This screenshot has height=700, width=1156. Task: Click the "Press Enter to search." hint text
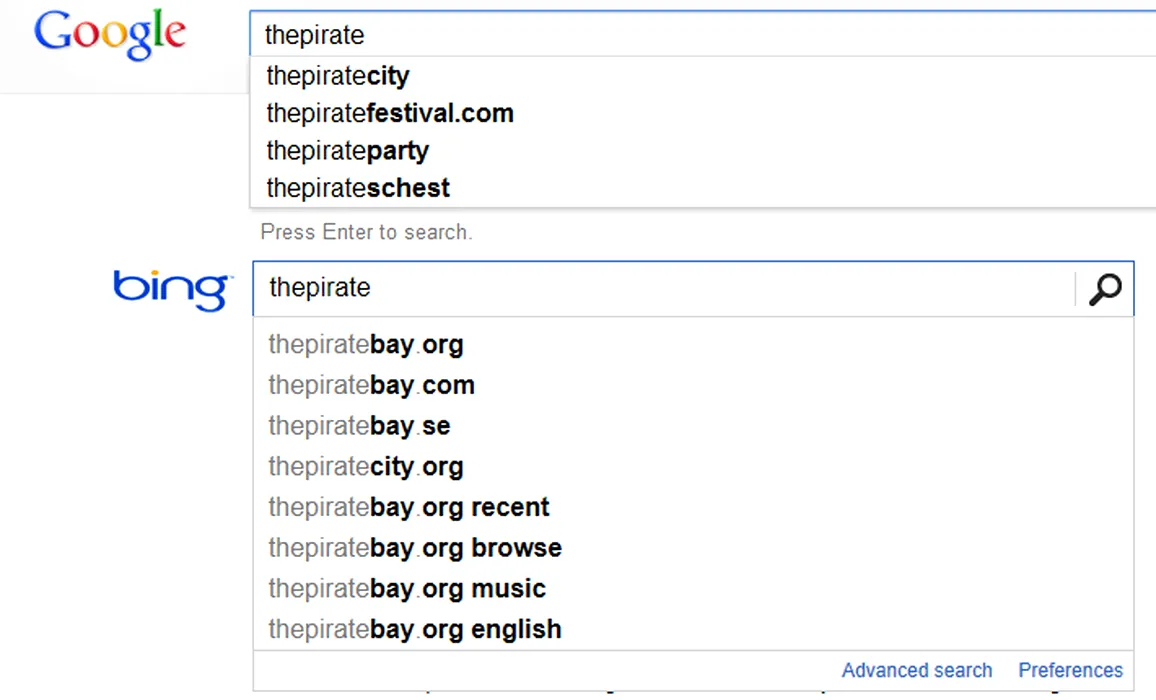click(366, 232)
